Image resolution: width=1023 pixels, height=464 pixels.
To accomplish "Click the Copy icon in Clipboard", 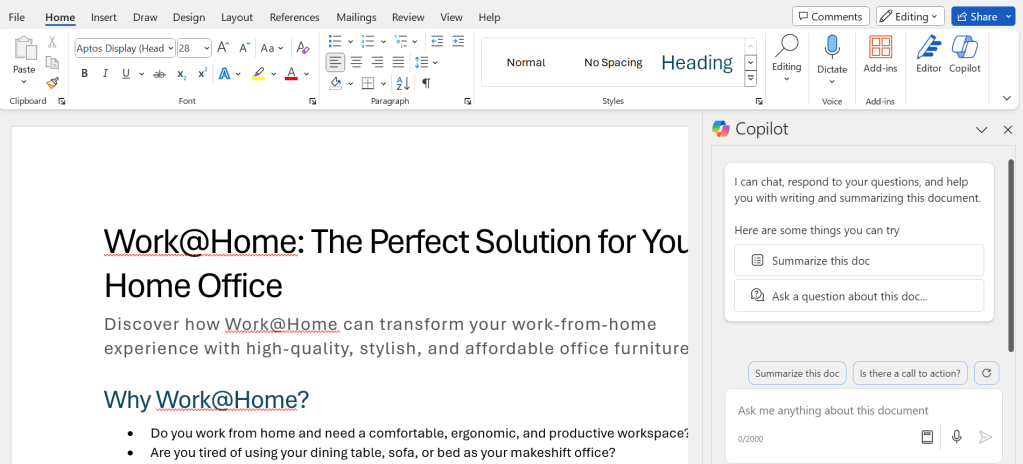I will pyautogui.click(x=52, y=63).
